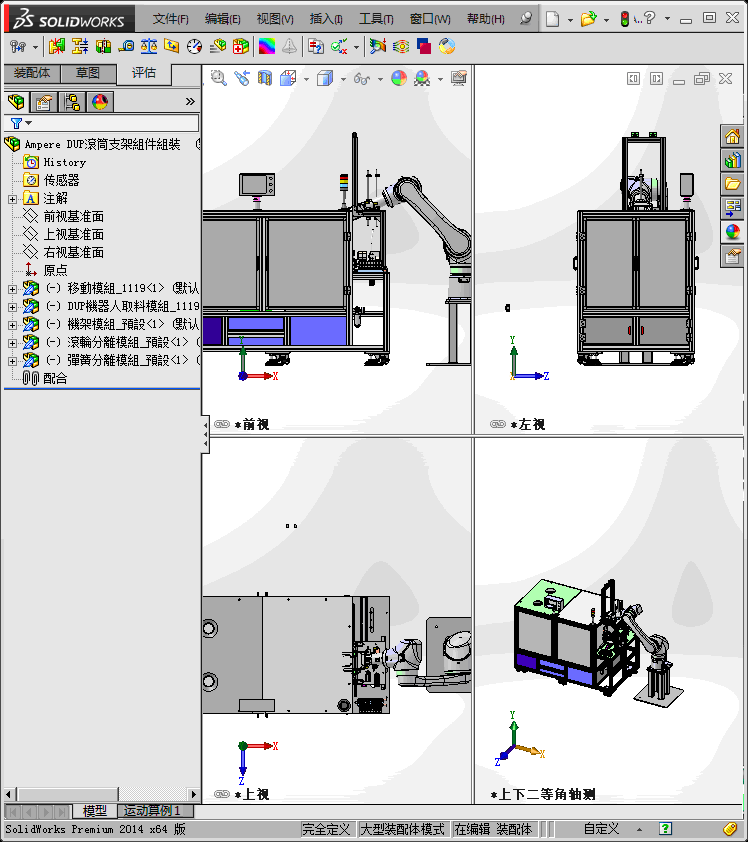
Task: Open the Appearances task pane ball icon
Action: coord(732,232)
